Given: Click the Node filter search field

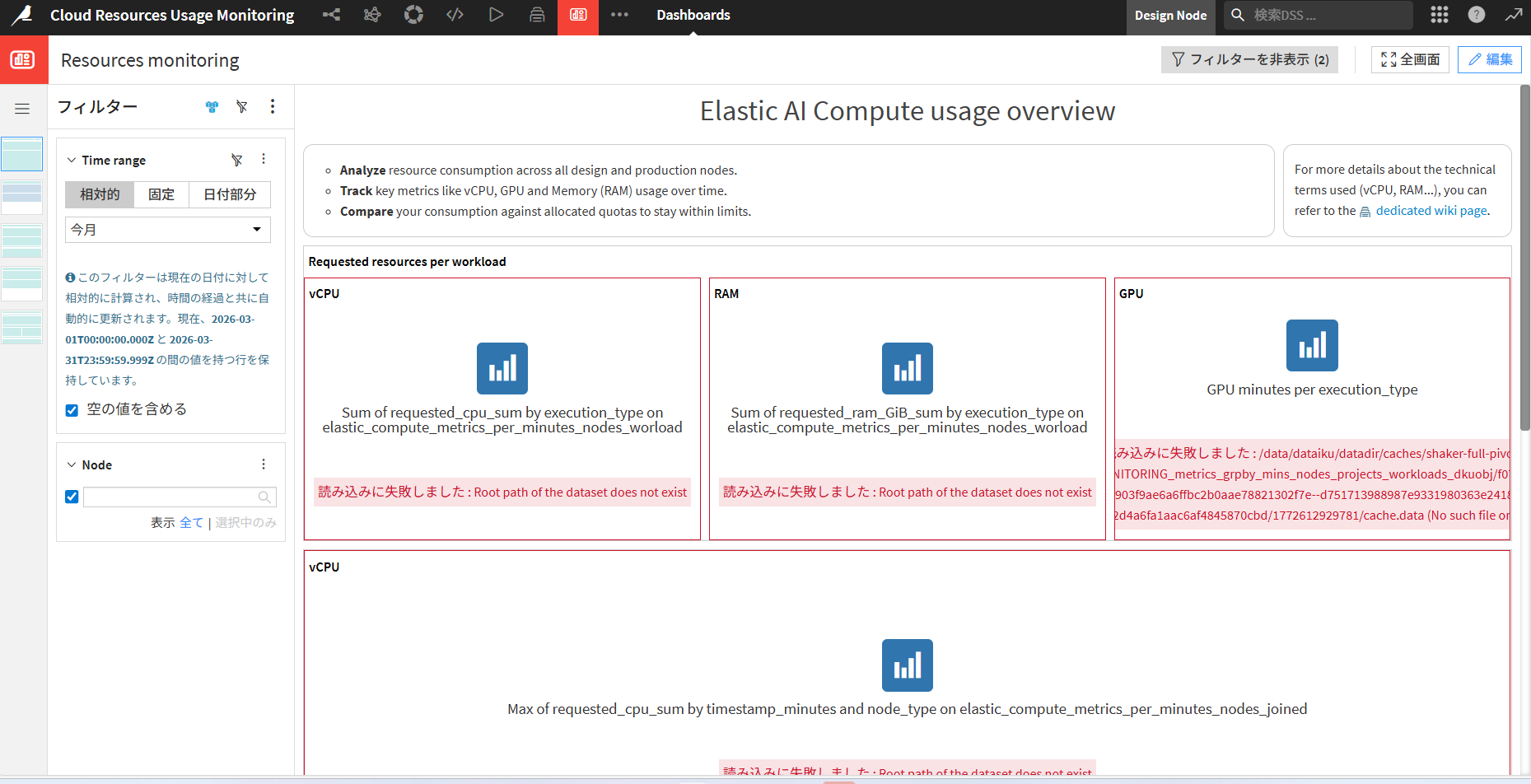Looking at the screenshot, I should 180,497.
